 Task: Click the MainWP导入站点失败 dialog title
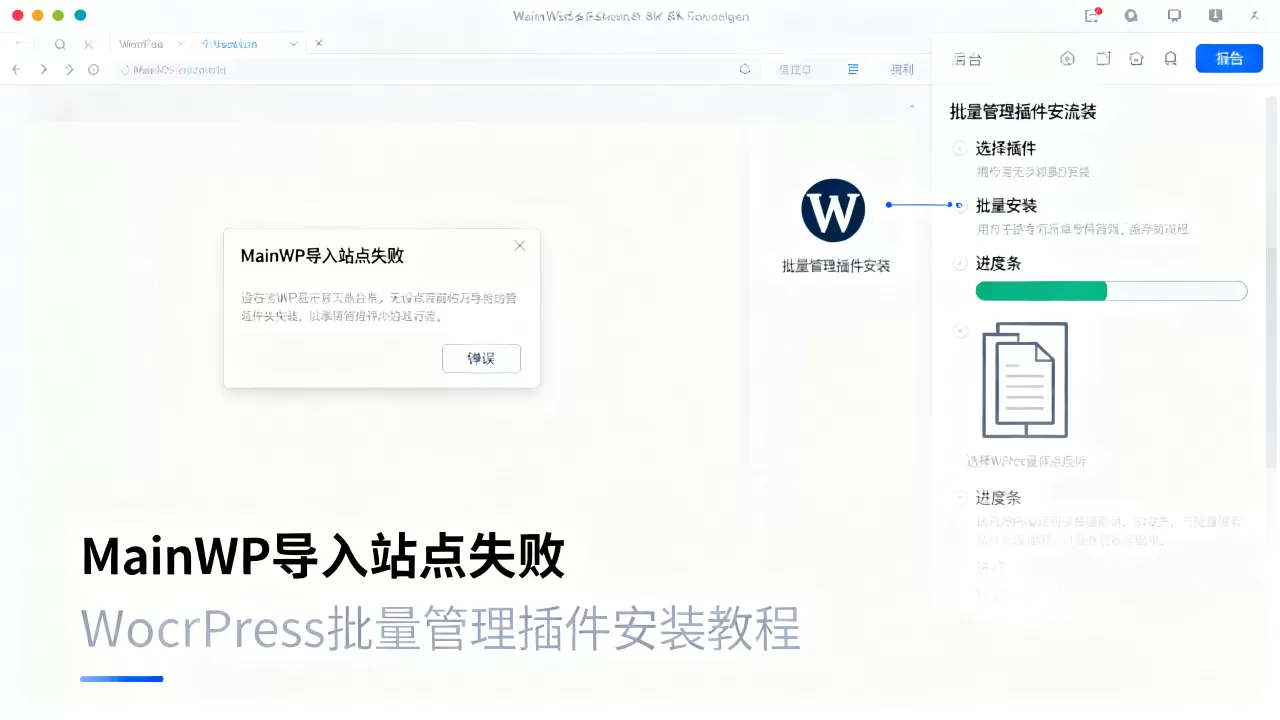click(322, 256)
